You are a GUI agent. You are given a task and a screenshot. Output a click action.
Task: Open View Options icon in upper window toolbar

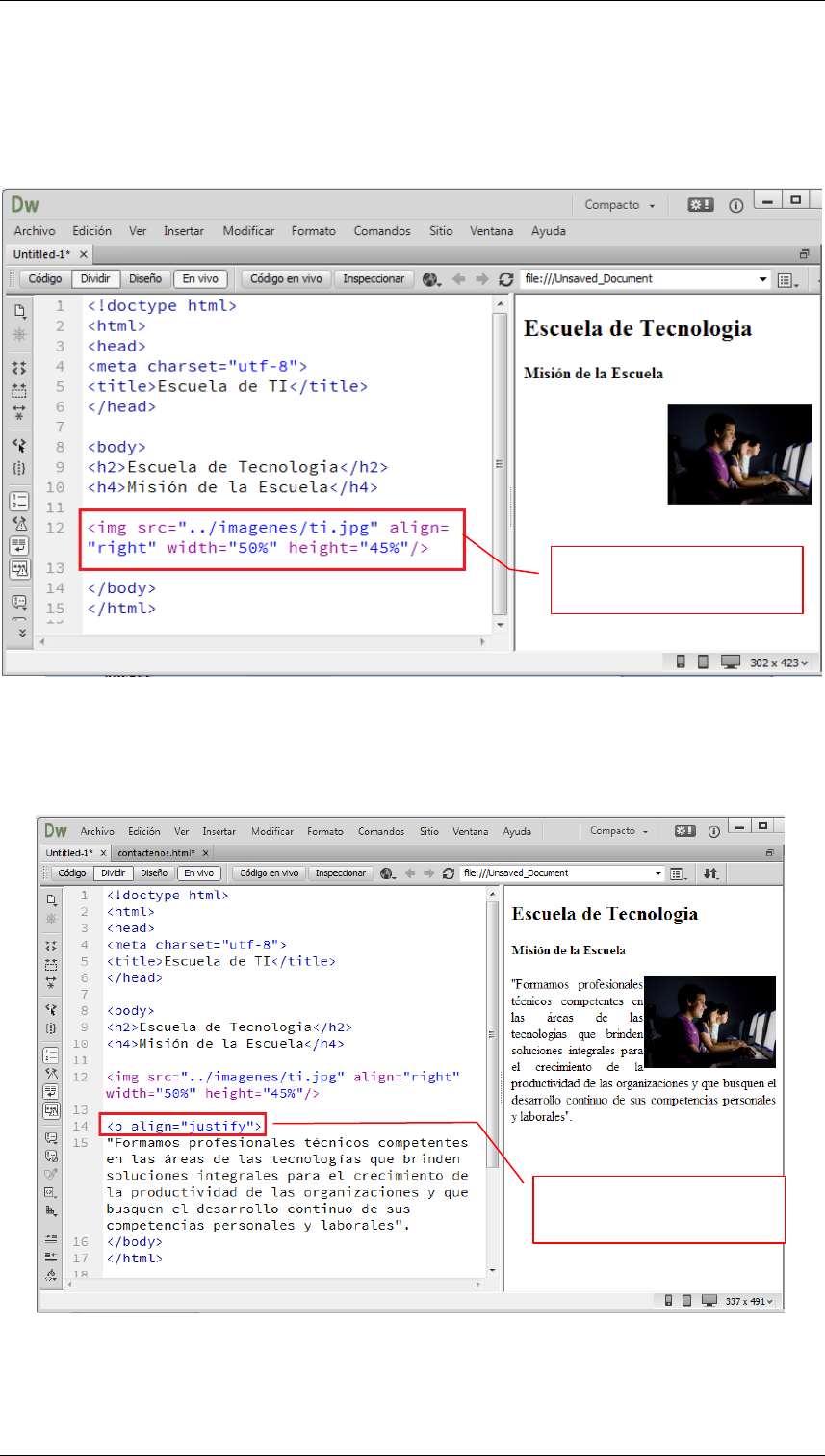787,279
